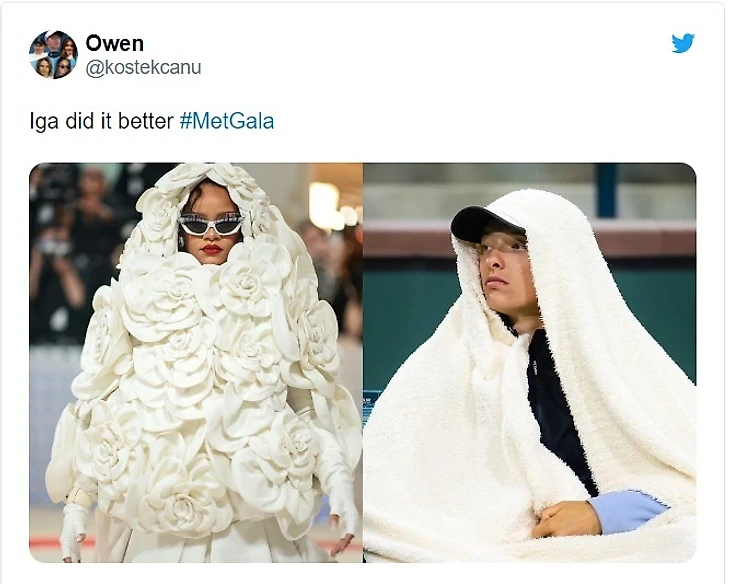Follow the #MetGala hashtag link
Viewport: 730px width, 584px height.
pos(227,121)
